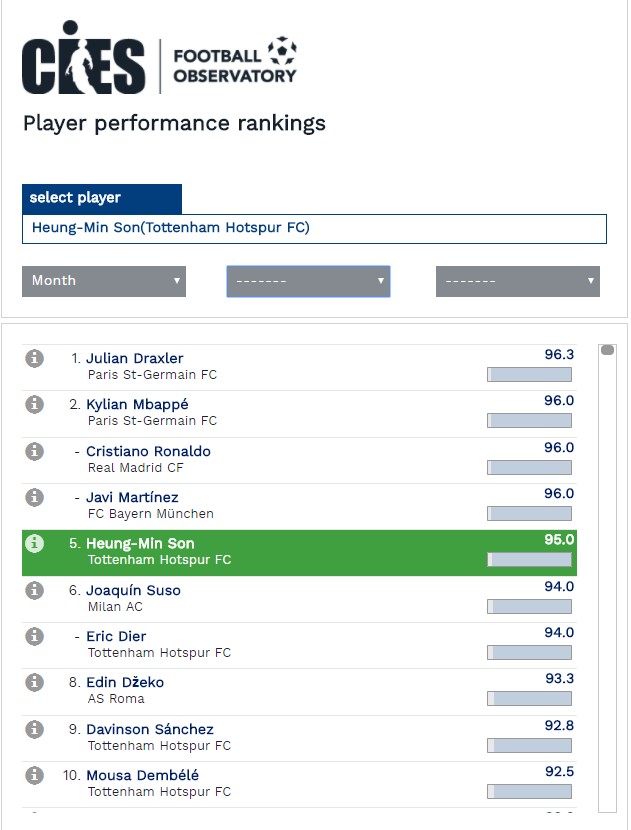
Task: Open info icon for Kylian Mbappé
Action: 34,404
